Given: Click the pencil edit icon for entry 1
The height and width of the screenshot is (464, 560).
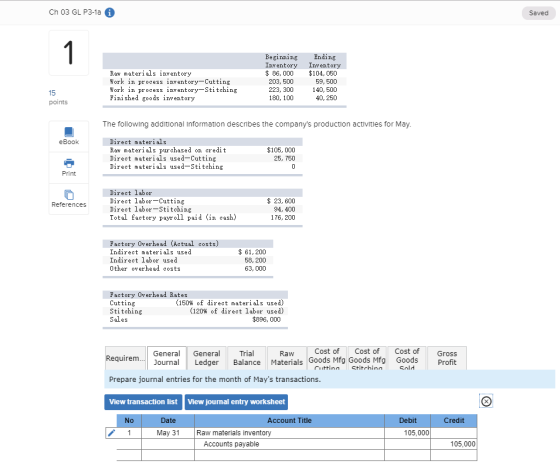Looking at the screenshot, I should click(x=111, y=433).
